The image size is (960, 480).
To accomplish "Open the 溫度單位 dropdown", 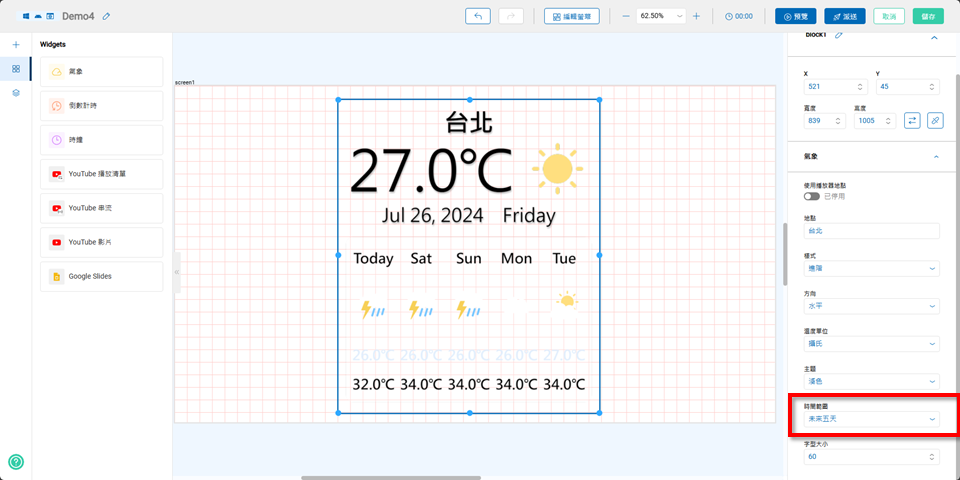I will (872, 344).
